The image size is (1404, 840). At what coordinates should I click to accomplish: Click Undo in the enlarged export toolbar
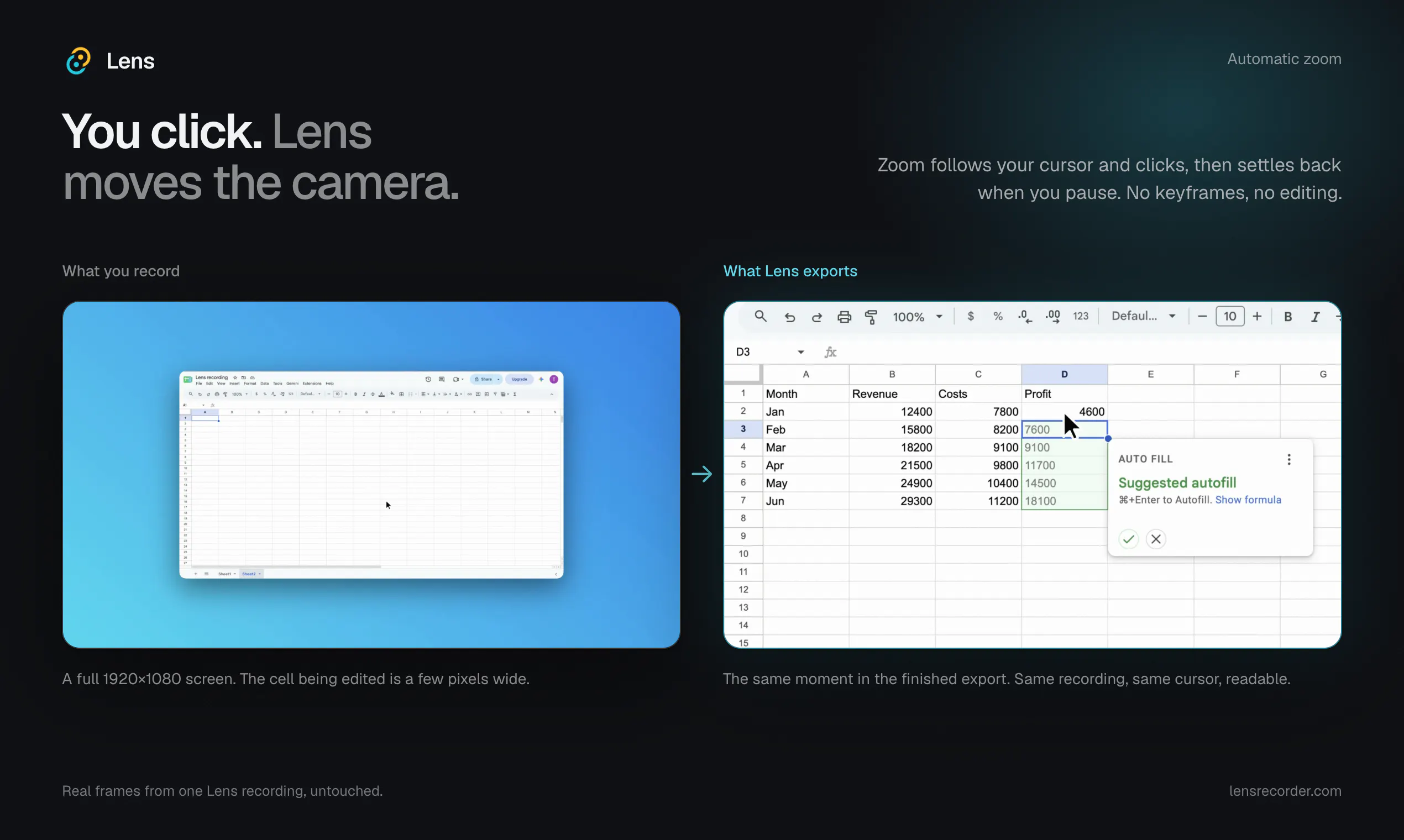pyautogui.click(x=790, y=317)
